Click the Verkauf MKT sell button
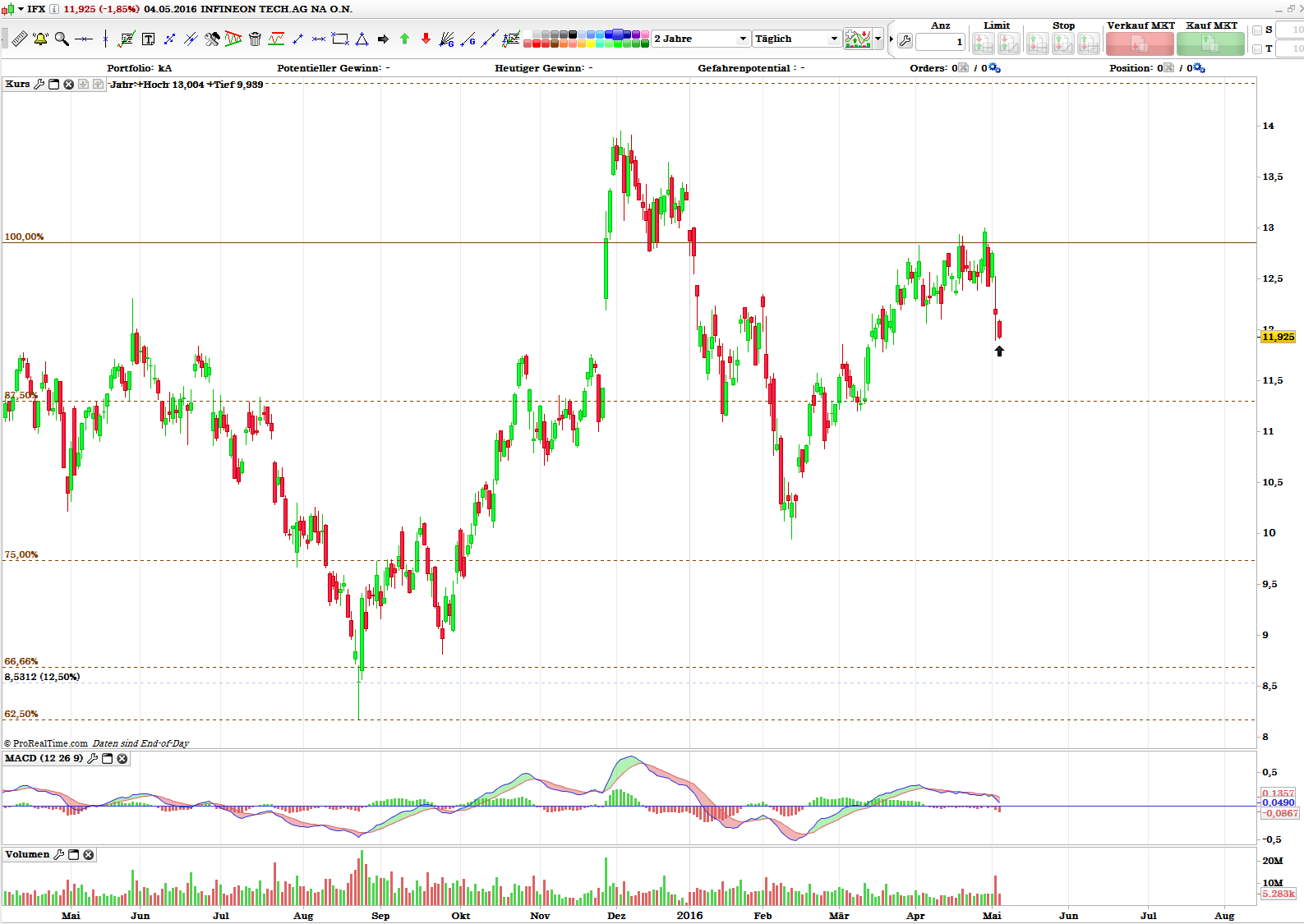The width and height of the screenshot is (1304, 924). pos(1140,44)
